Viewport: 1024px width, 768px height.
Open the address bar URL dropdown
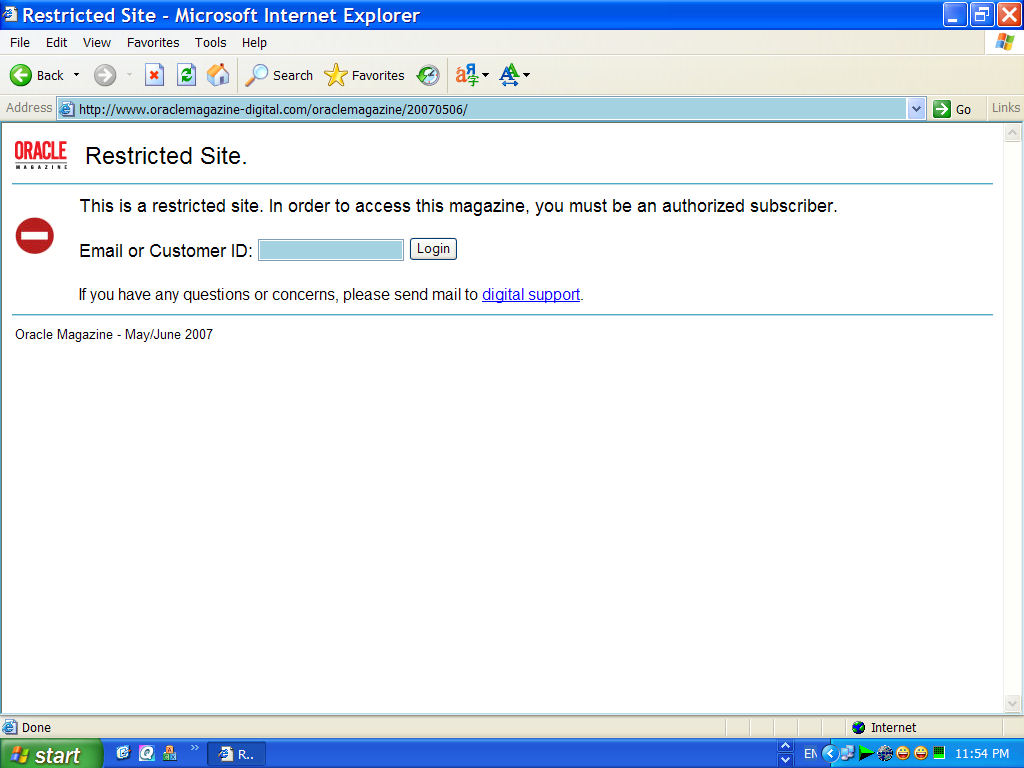click(917, 109)
